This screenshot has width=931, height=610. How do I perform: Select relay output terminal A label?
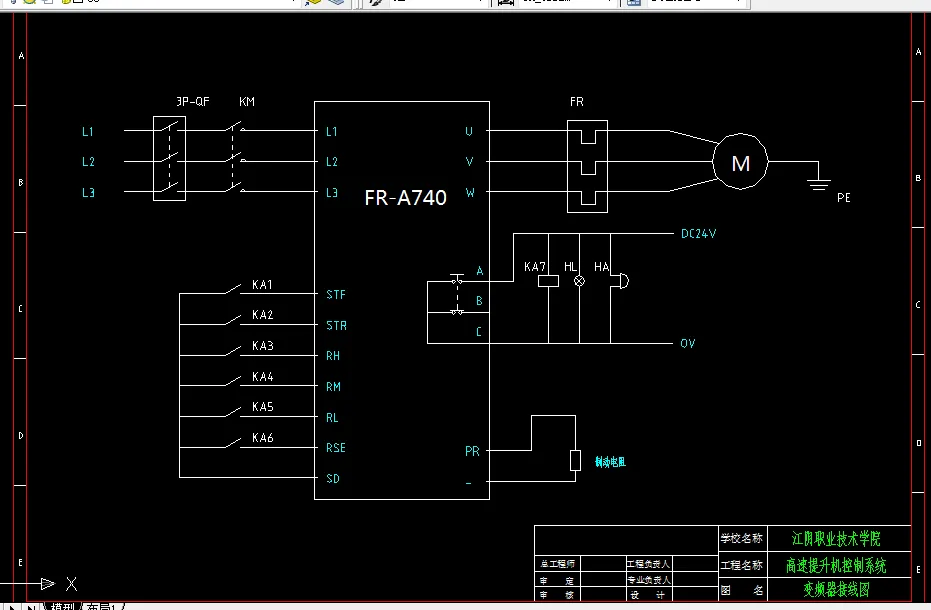pyautogui.click(x=479, y=271)
